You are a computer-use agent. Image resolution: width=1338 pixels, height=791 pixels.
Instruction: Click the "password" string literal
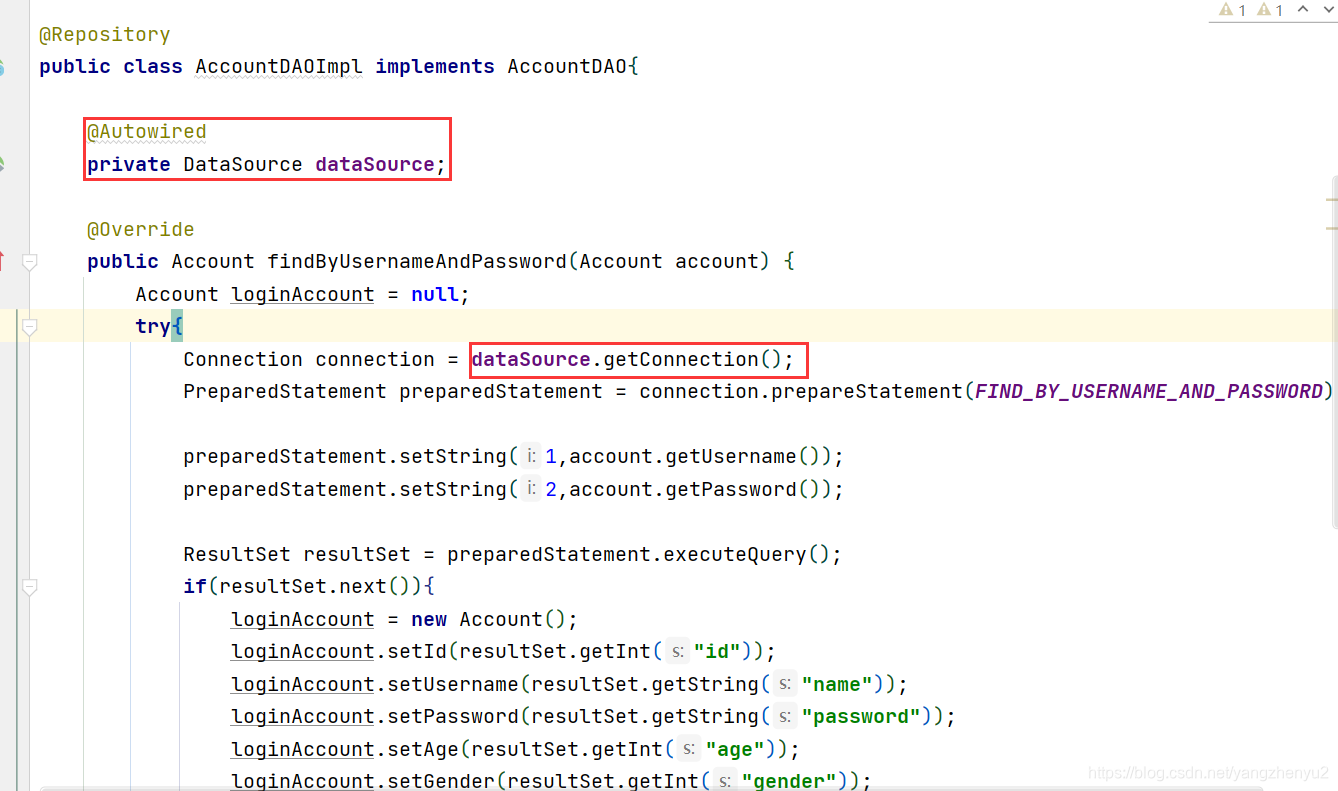[x=861, y=717]
